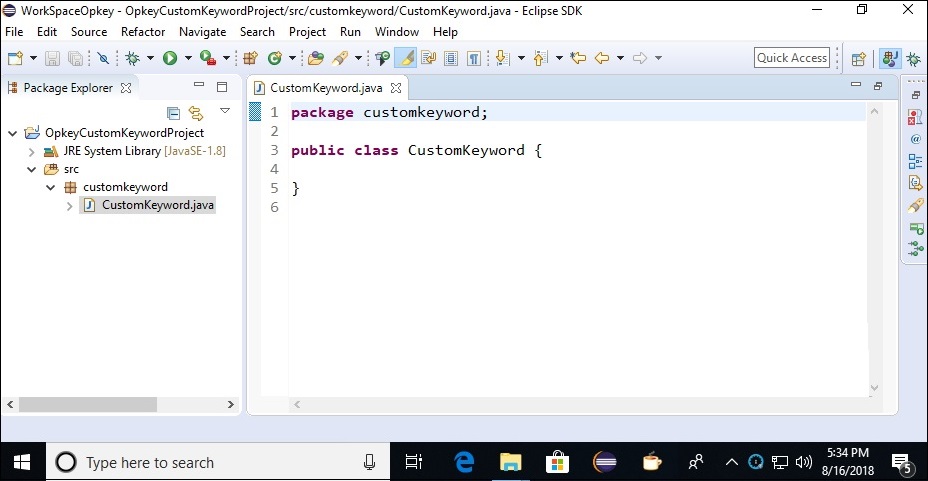This screenshot has width=928, height=481.
Task: Click the New Java Class icon
Action: click(274, 58)
